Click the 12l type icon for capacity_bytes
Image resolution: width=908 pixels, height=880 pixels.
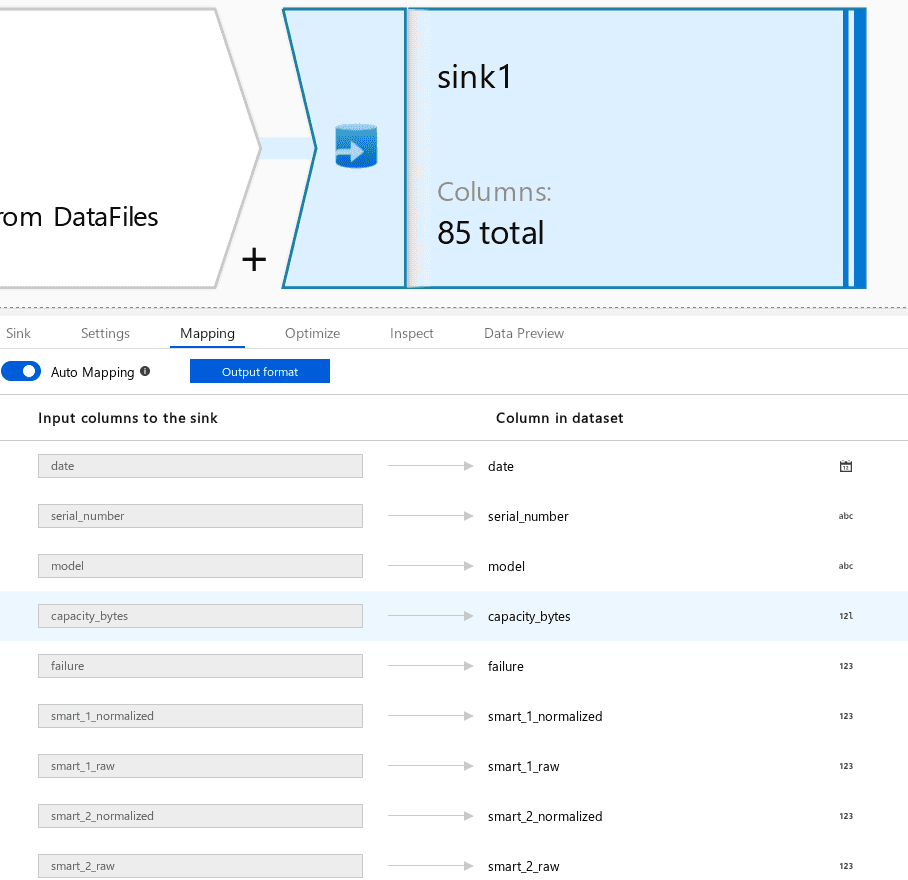[x=845, y=616]
